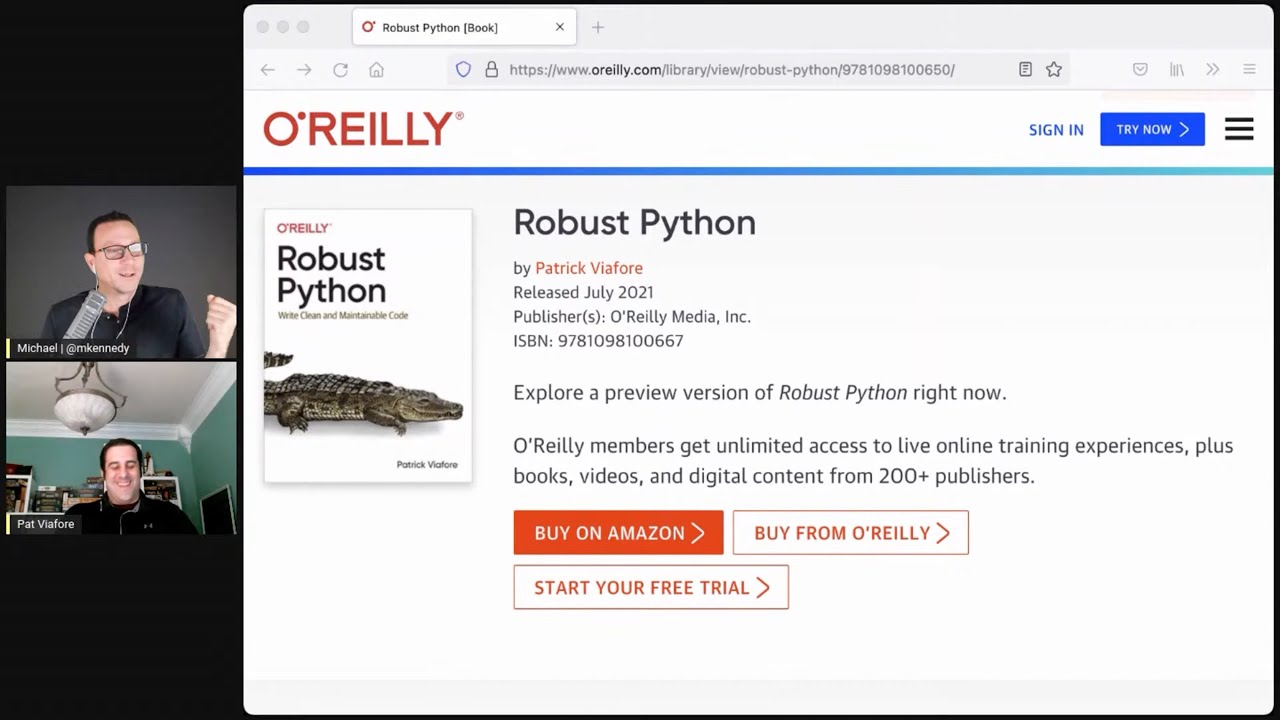1280x720 pixels.
Task: Save page to Pocket icon
Action: [1140, 70]
